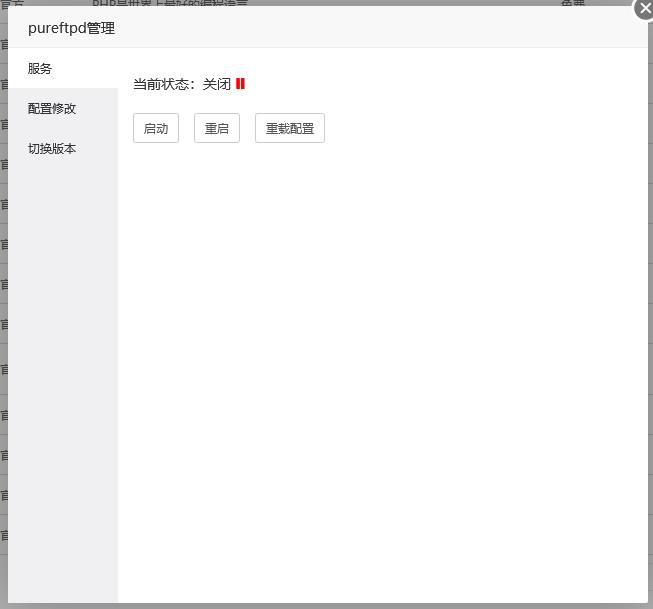Image resolution: width=653 pixels, height=609 pixels.
Task: Click the 启动 button
Action: 156,128
